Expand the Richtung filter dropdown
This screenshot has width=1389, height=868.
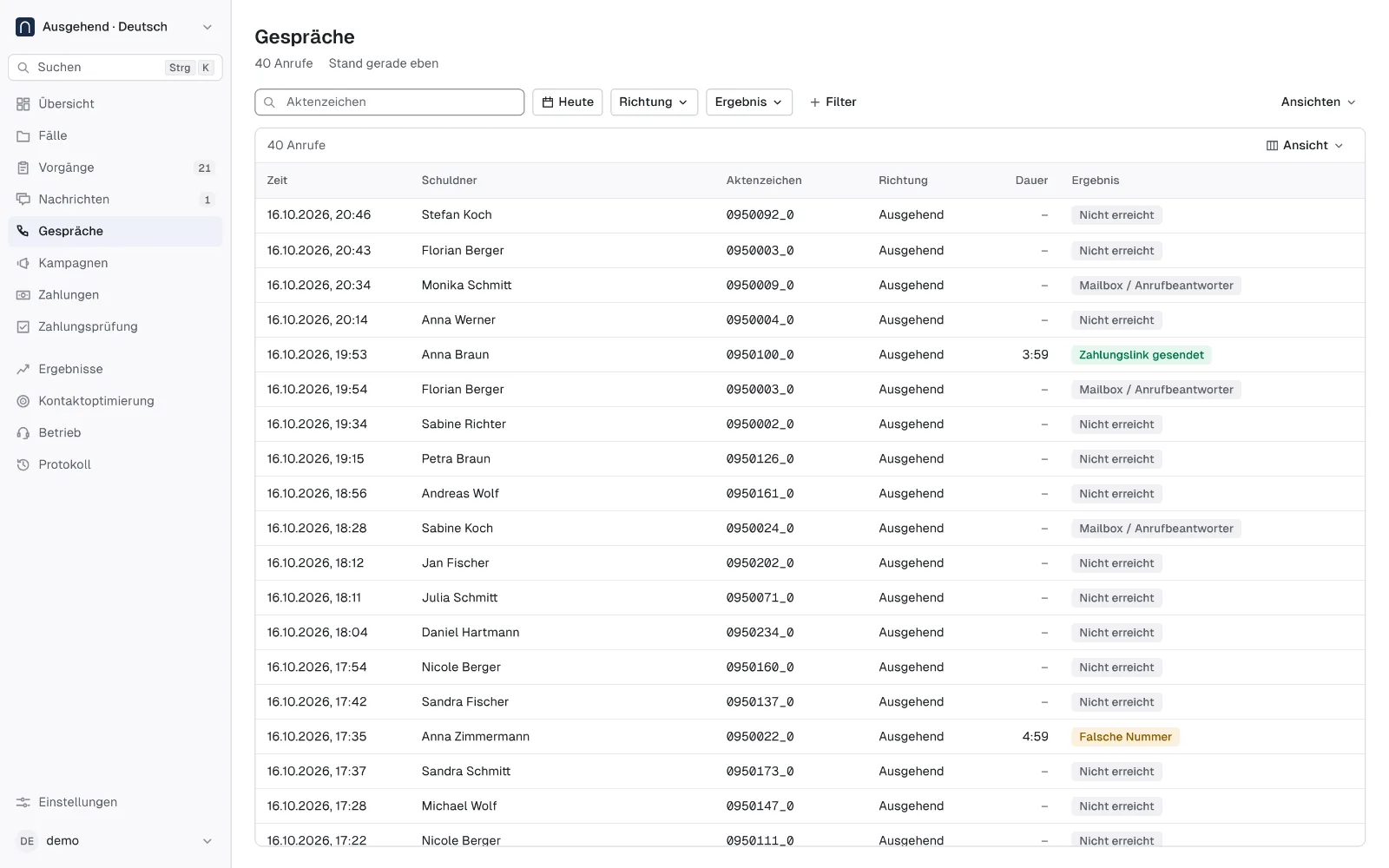coord(654,102)
